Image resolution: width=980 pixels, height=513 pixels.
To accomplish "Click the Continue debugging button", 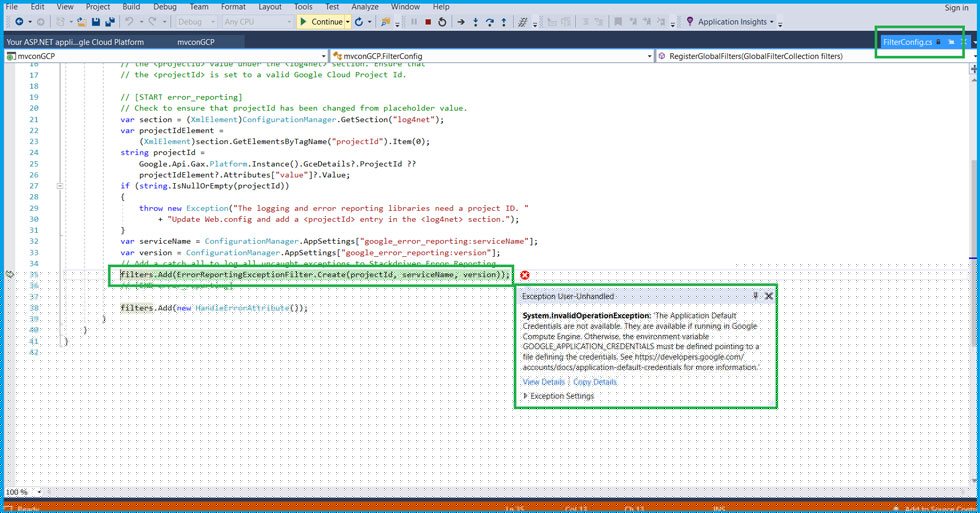I will point(321,22).
